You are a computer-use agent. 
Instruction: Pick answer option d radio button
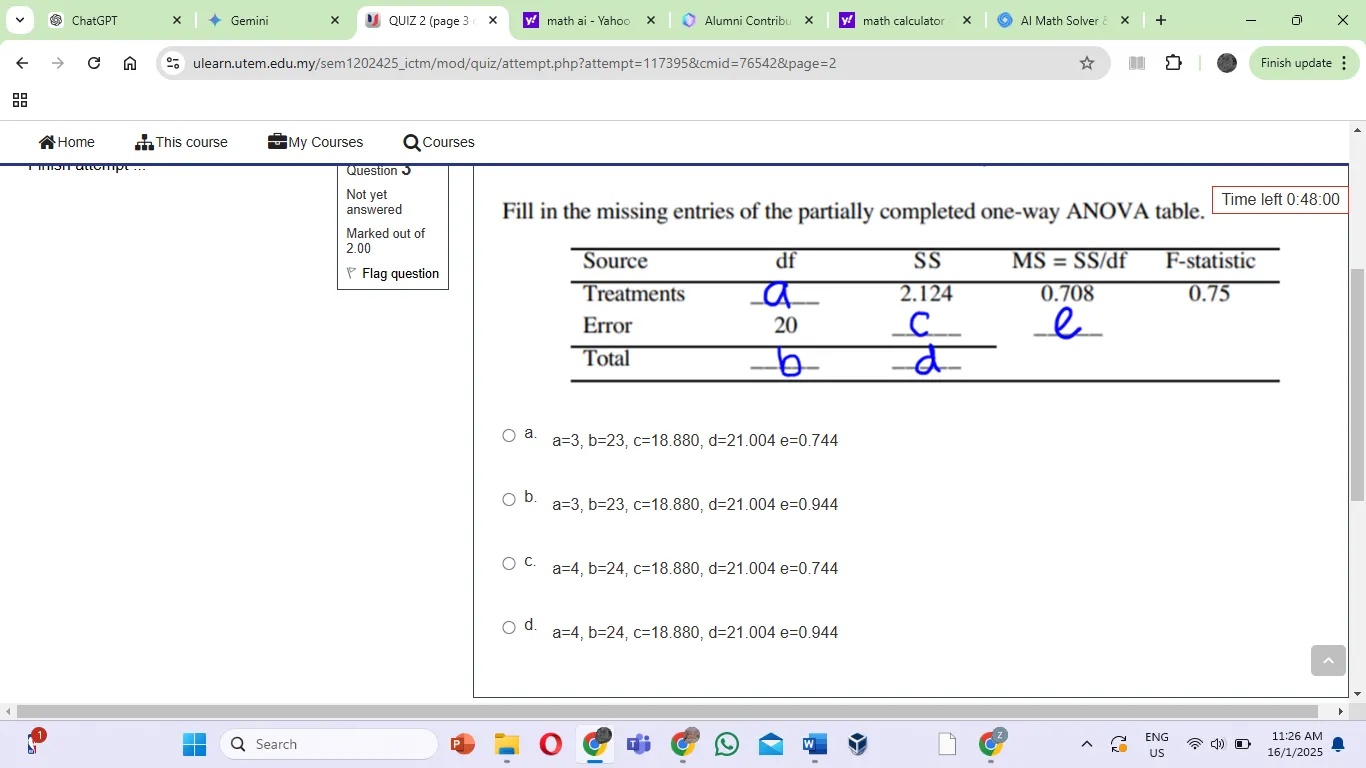509,627
